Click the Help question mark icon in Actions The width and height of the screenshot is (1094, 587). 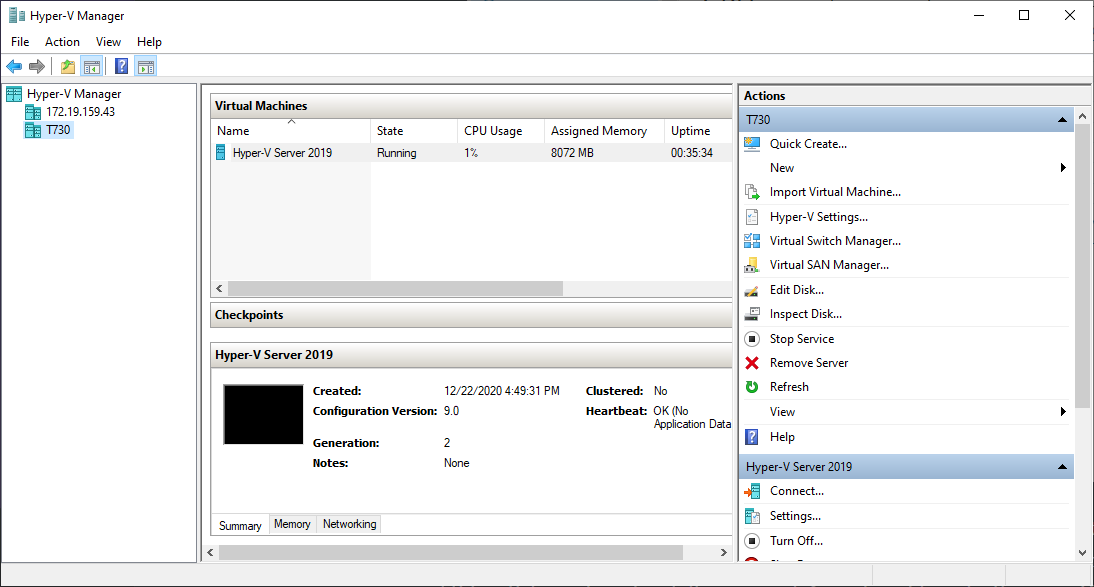pyautogui.click(x=752, y=437)
